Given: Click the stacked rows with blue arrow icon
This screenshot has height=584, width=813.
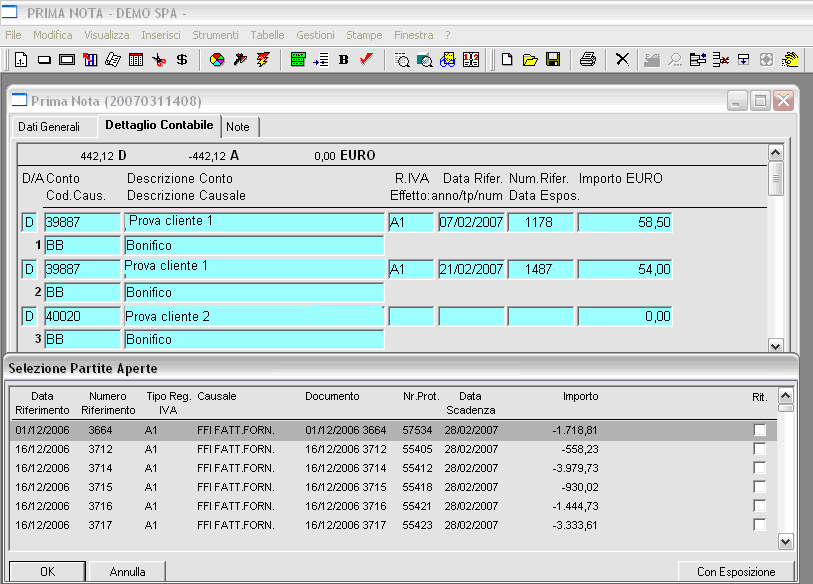Looking at the screenshot, I should (x=698, y=60).
